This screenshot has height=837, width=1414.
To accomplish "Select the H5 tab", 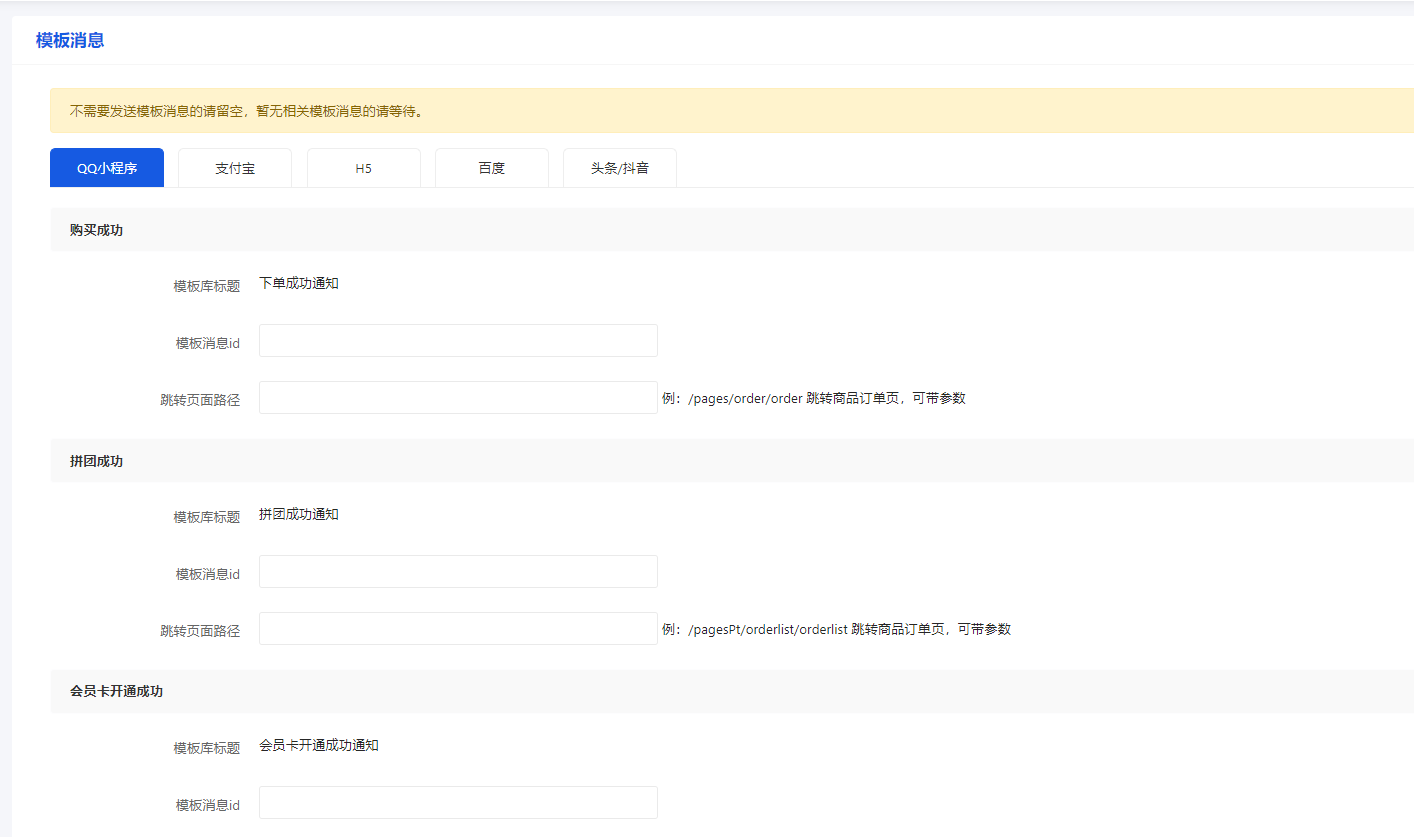I will pyautogui.click(x=363, y=168).
